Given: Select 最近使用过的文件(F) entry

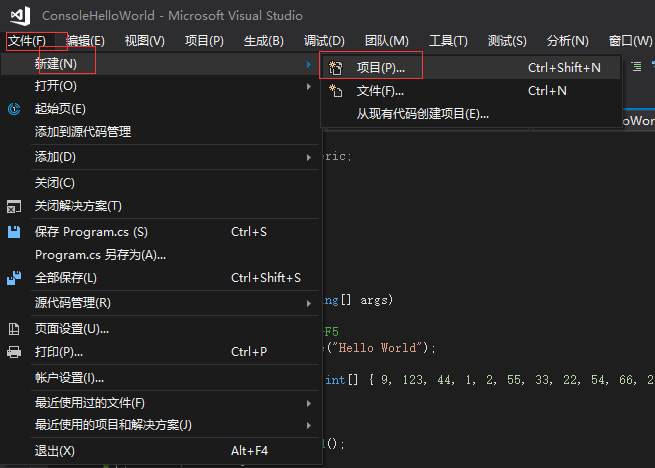Looking at the screenshot, I should point(161,403).
